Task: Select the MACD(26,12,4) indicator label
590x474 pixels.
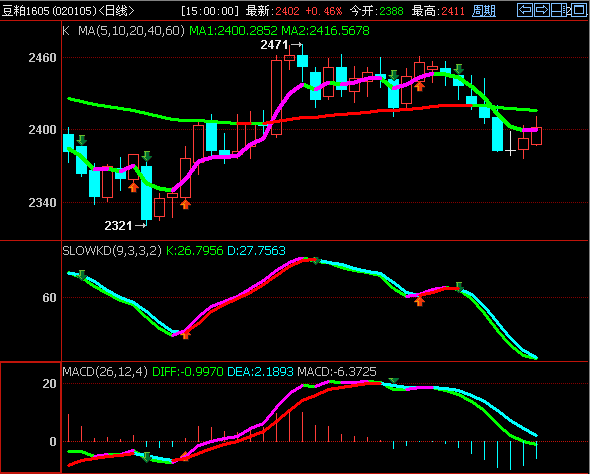Action: (x=105, y=372)
